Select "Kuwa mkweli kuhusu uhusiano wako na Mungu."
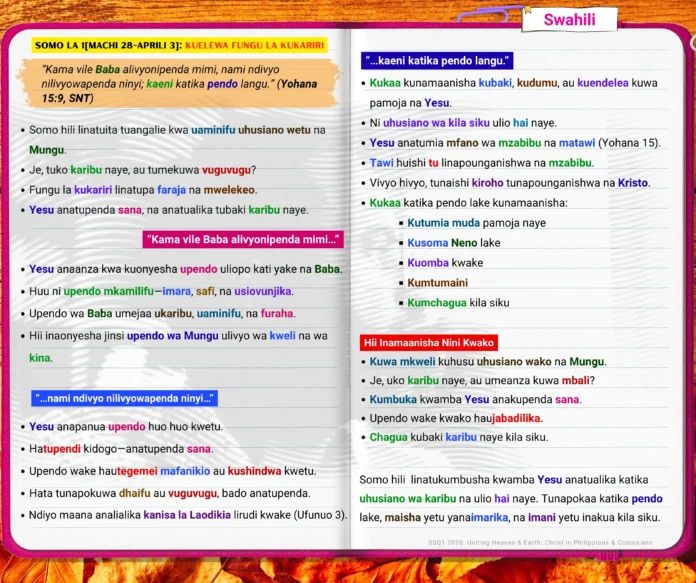This screenshot has height=583, width=696. [x=488, y=362]
